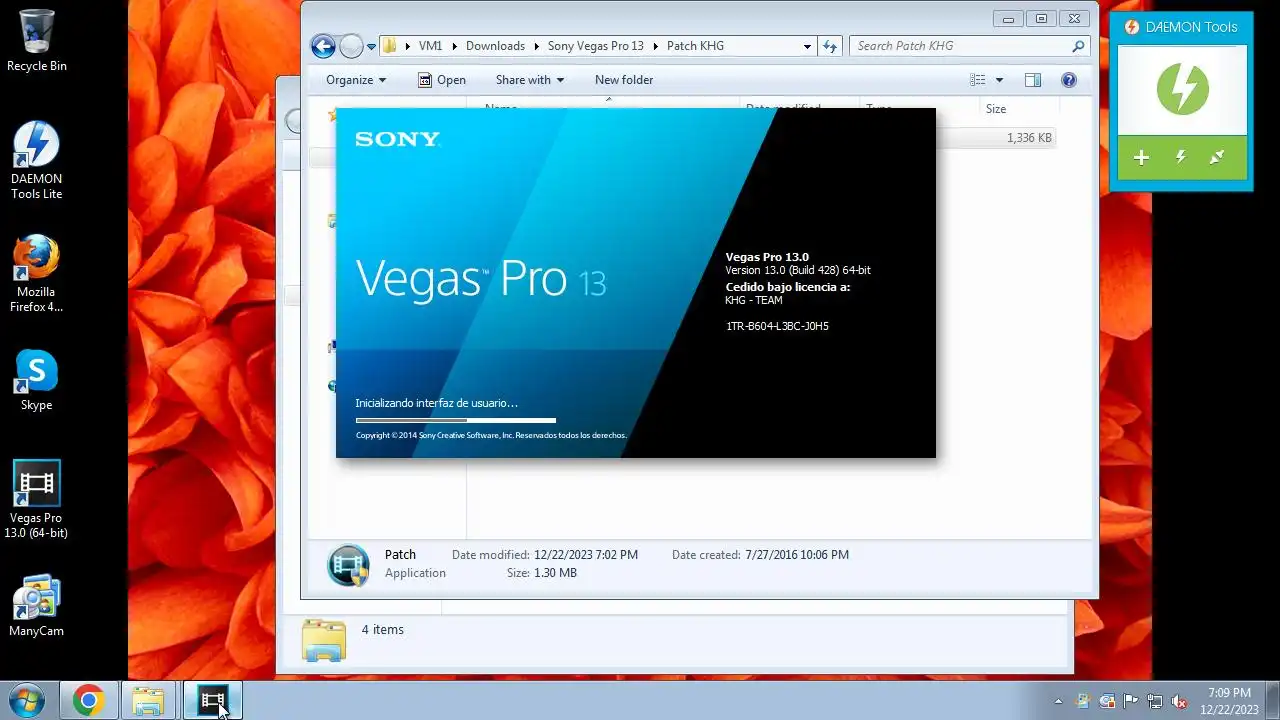This screenshot has width=1280, height=720.
Task: Click the DAEMON Tools gadget title text
Action: [1191, 27]
